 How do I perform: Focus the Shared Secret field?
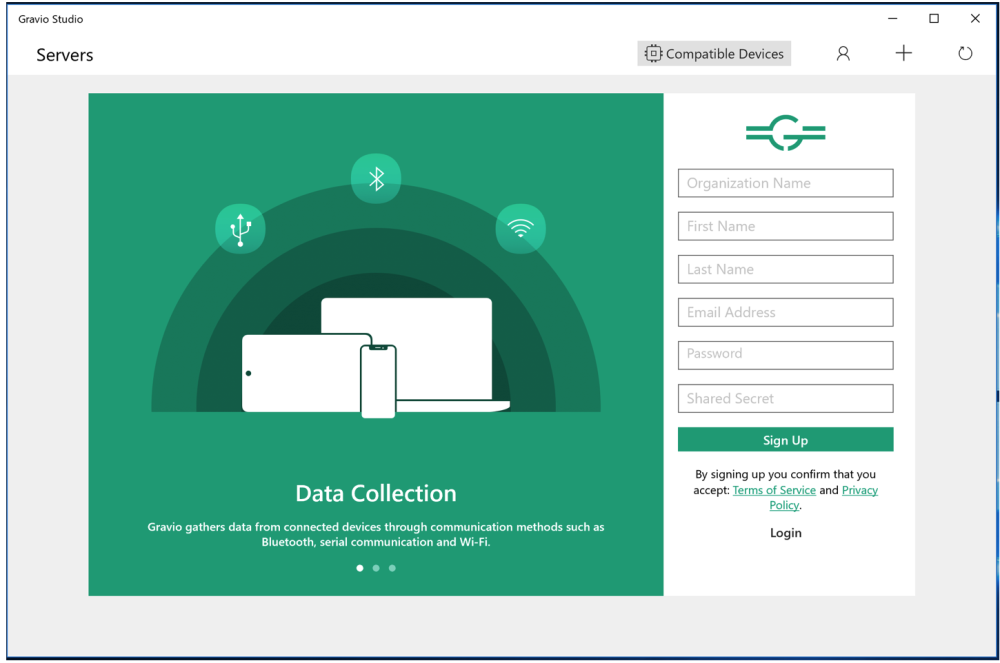click(785, 398)
